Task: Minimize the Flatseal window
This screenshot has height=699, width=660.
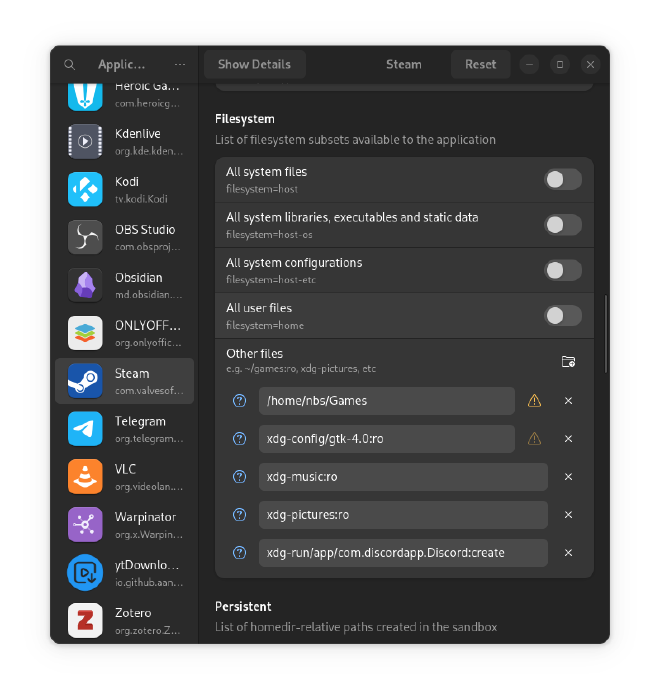Action: click(529, 65)
